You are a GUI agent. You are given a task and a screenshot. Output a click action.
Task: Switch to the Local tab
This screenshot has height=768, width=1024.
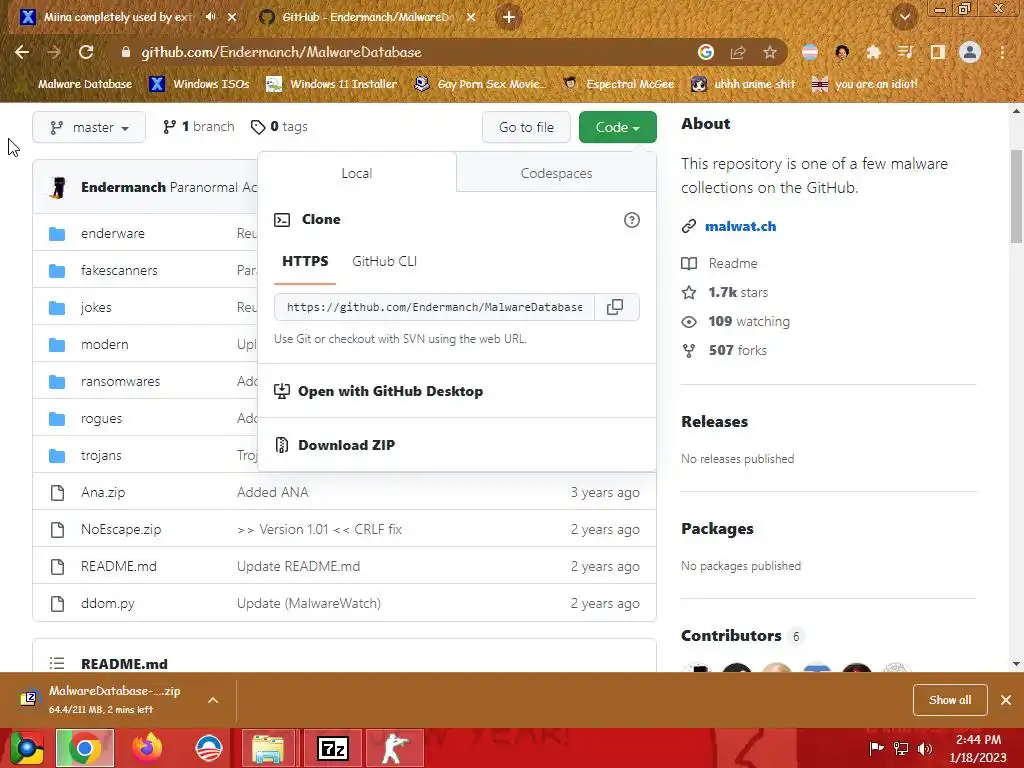coord(357,173)
